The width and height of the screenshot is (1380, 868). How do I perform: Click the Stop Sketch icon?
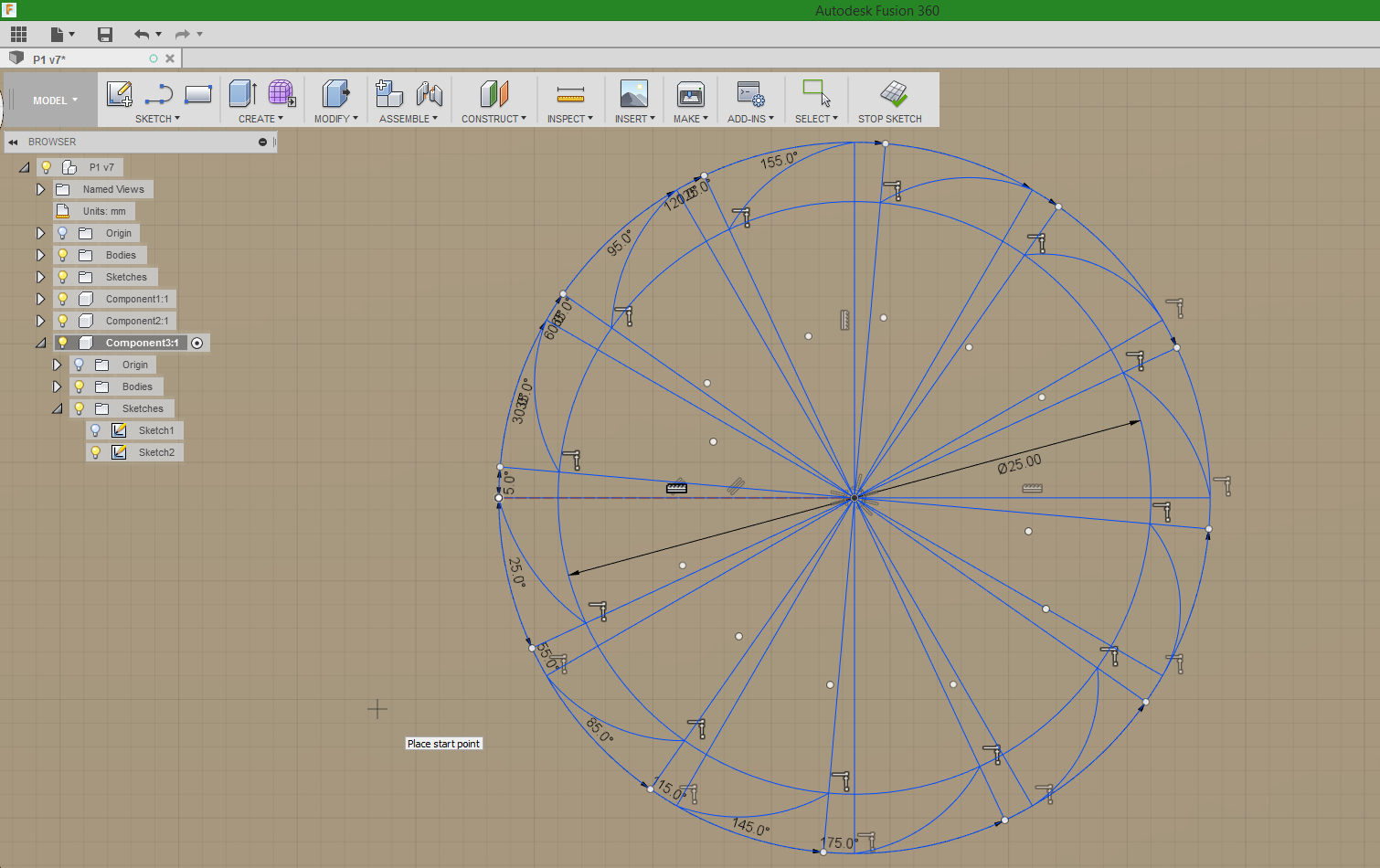tap(893, 93)
